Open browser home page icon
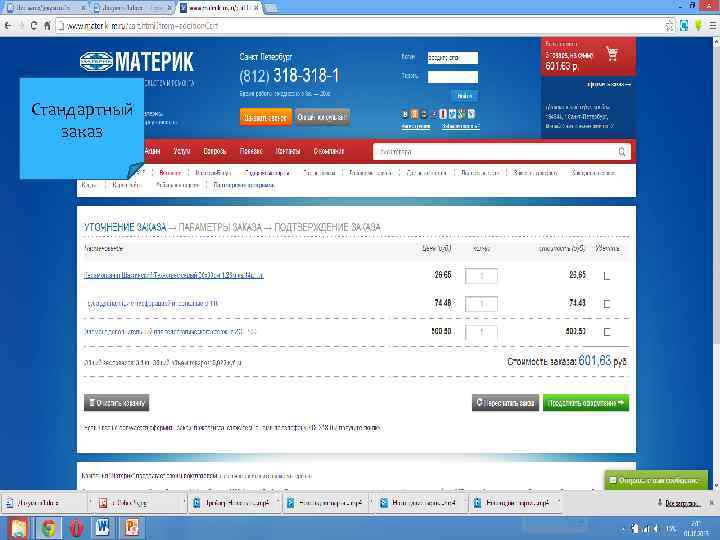The width and height of the screenshot is (720, 540). (x=46, y=26)
